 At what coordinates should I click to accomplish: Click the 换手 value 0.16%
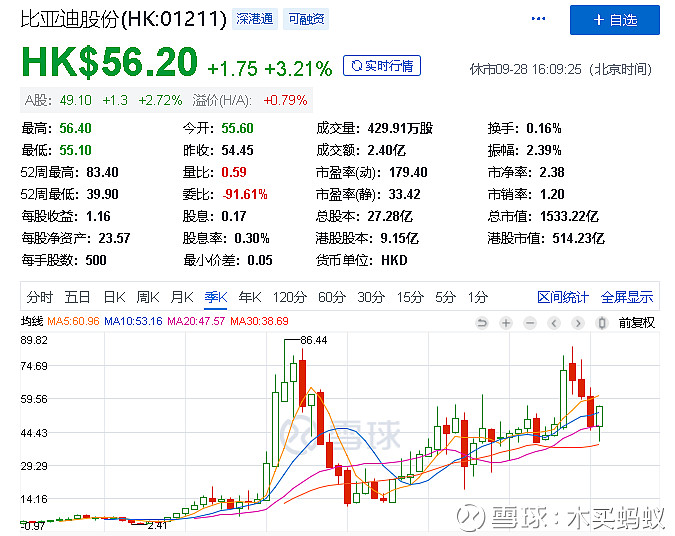click(544, 128)
